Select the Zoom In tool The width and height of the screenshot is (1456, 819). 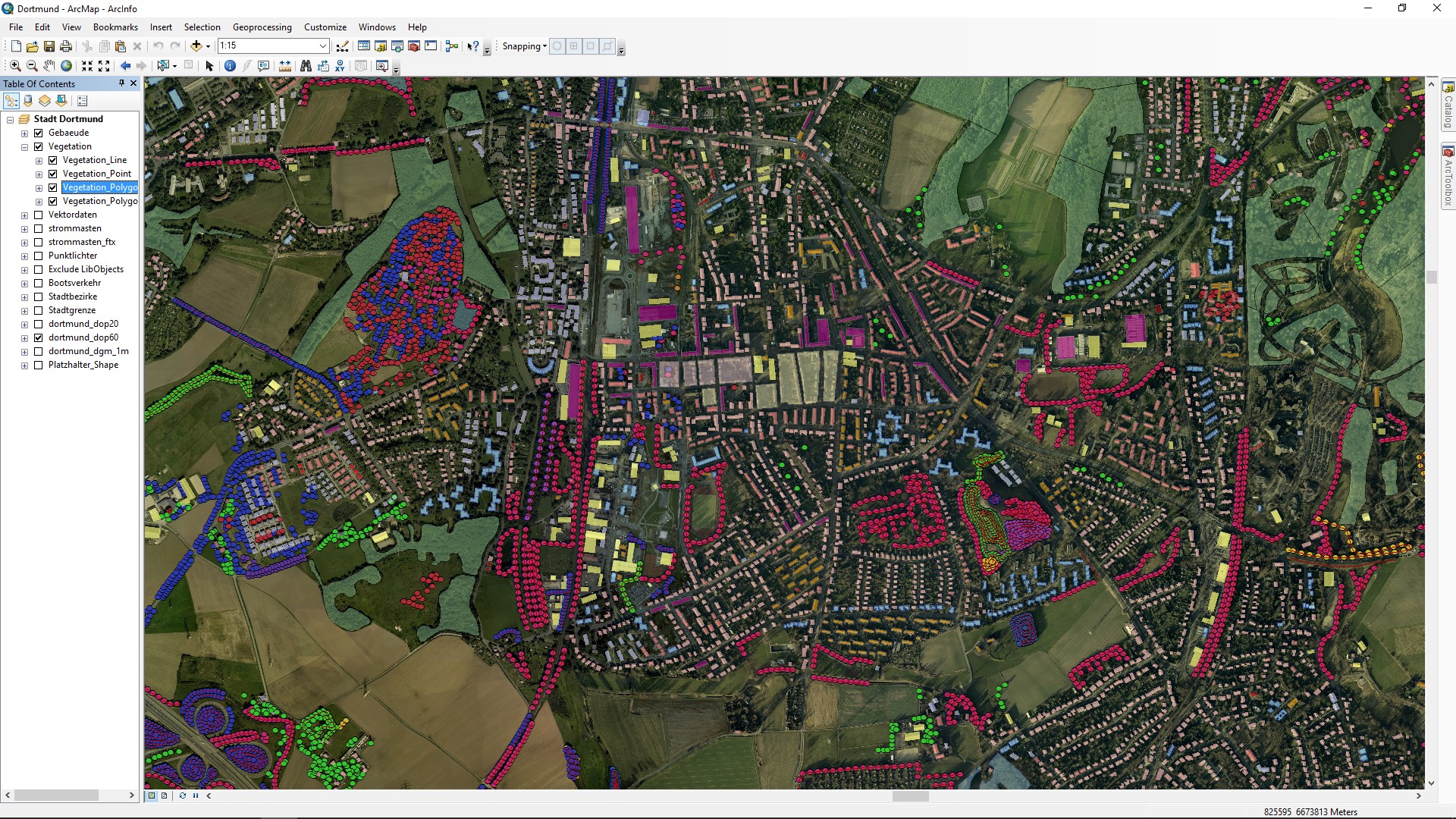pyautogui.click(x=15, y=66)
